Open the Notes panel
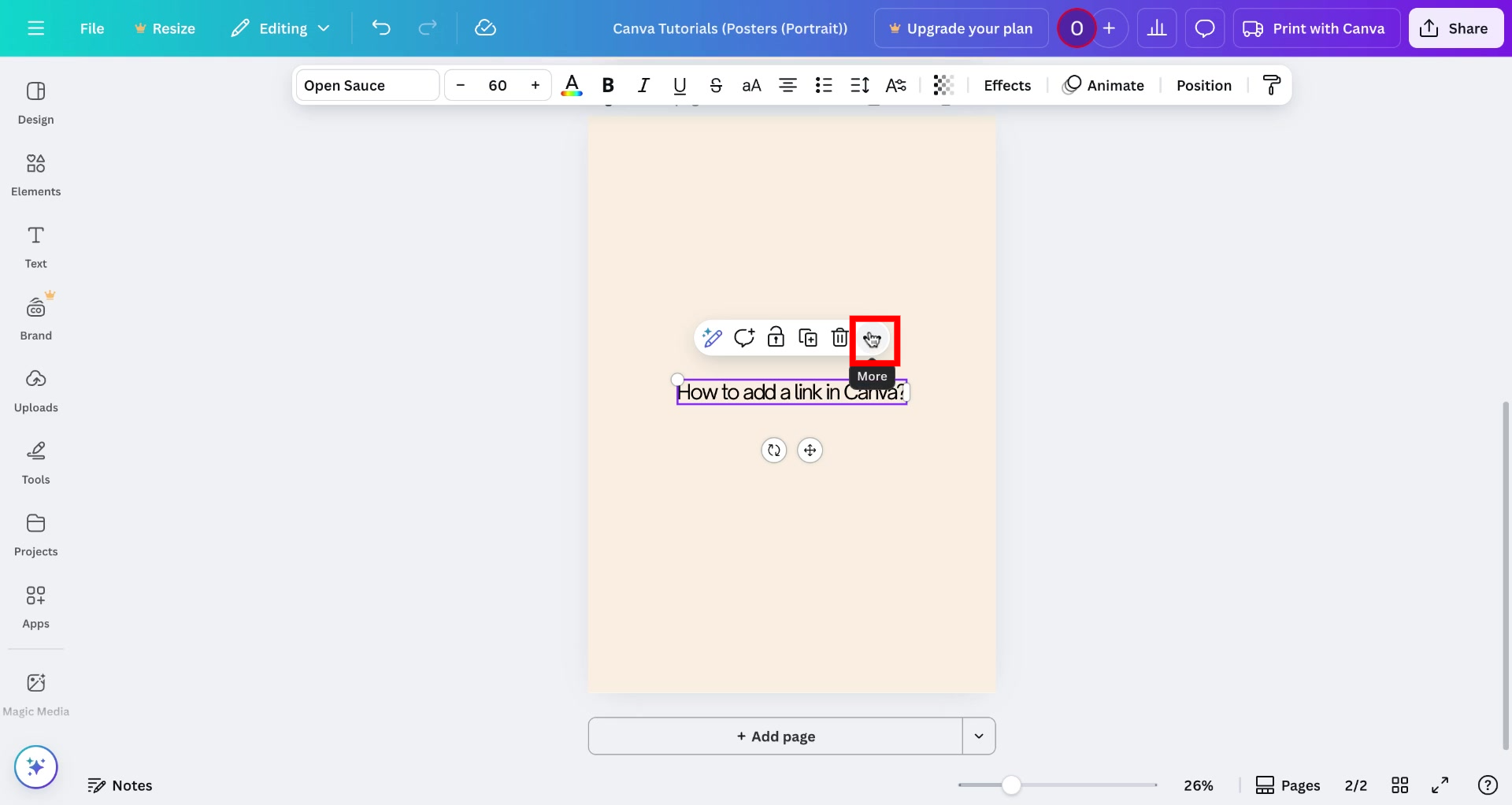 (x=120, y=785)
